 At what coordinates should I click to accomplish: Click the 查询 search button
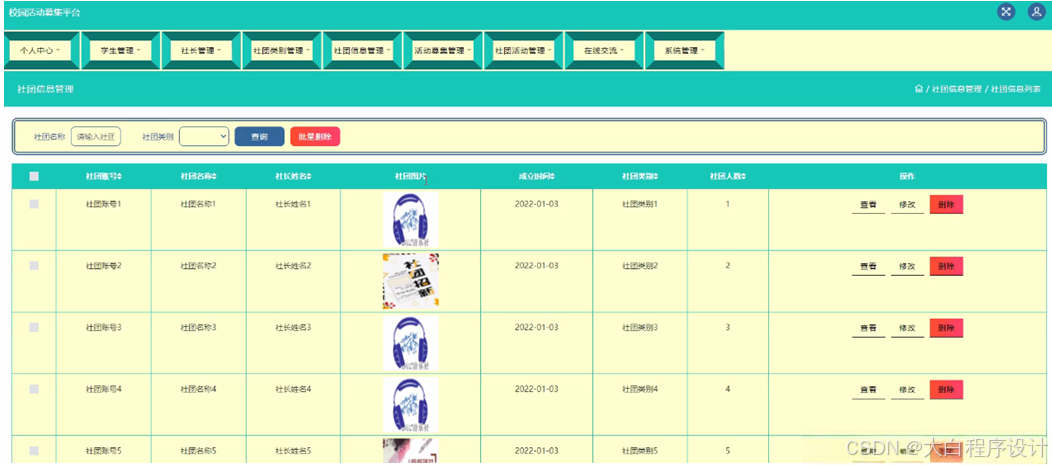tap(260, 136)
